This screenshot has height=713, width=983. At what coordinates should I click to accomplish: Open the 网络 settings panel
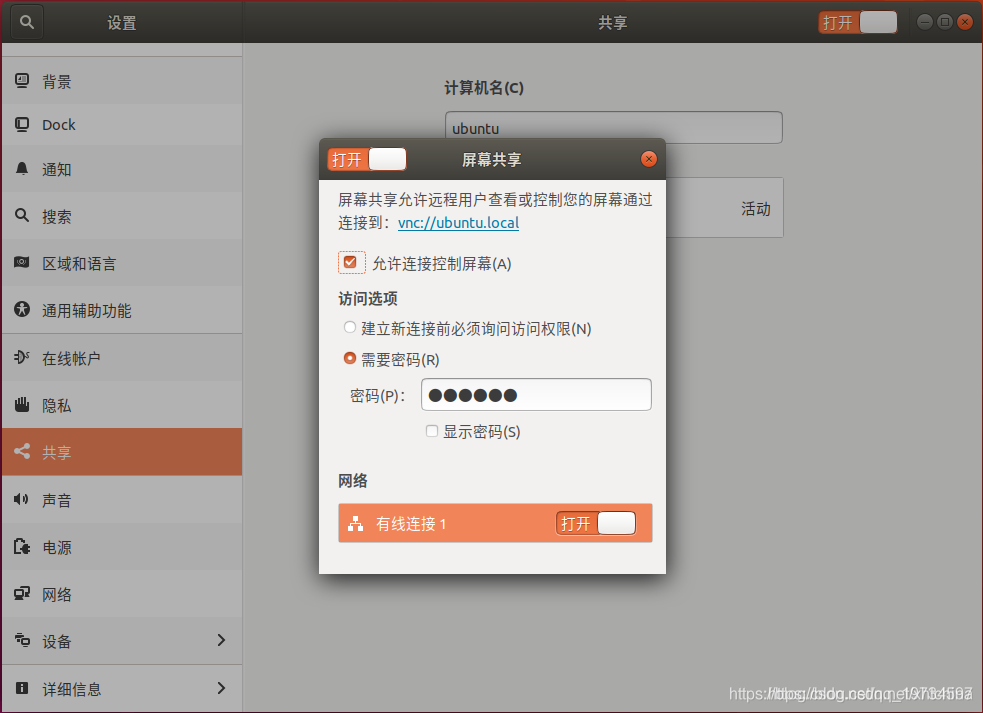pos(57,594)
